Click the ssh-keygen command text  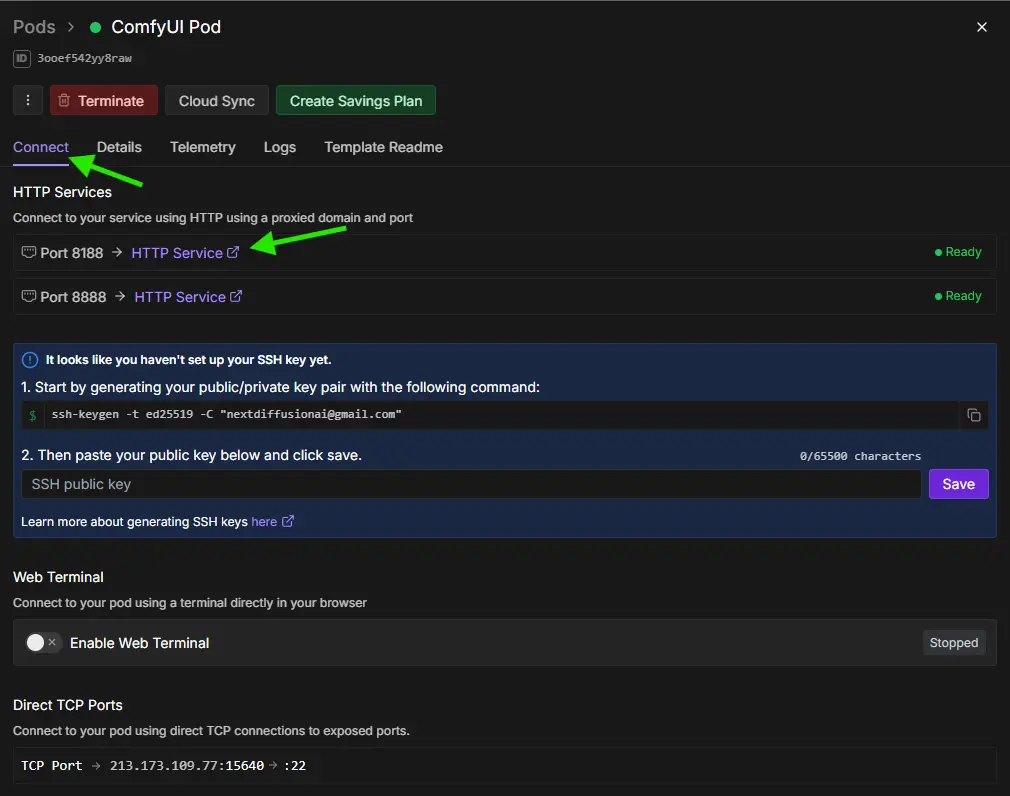tap(227, 414)
